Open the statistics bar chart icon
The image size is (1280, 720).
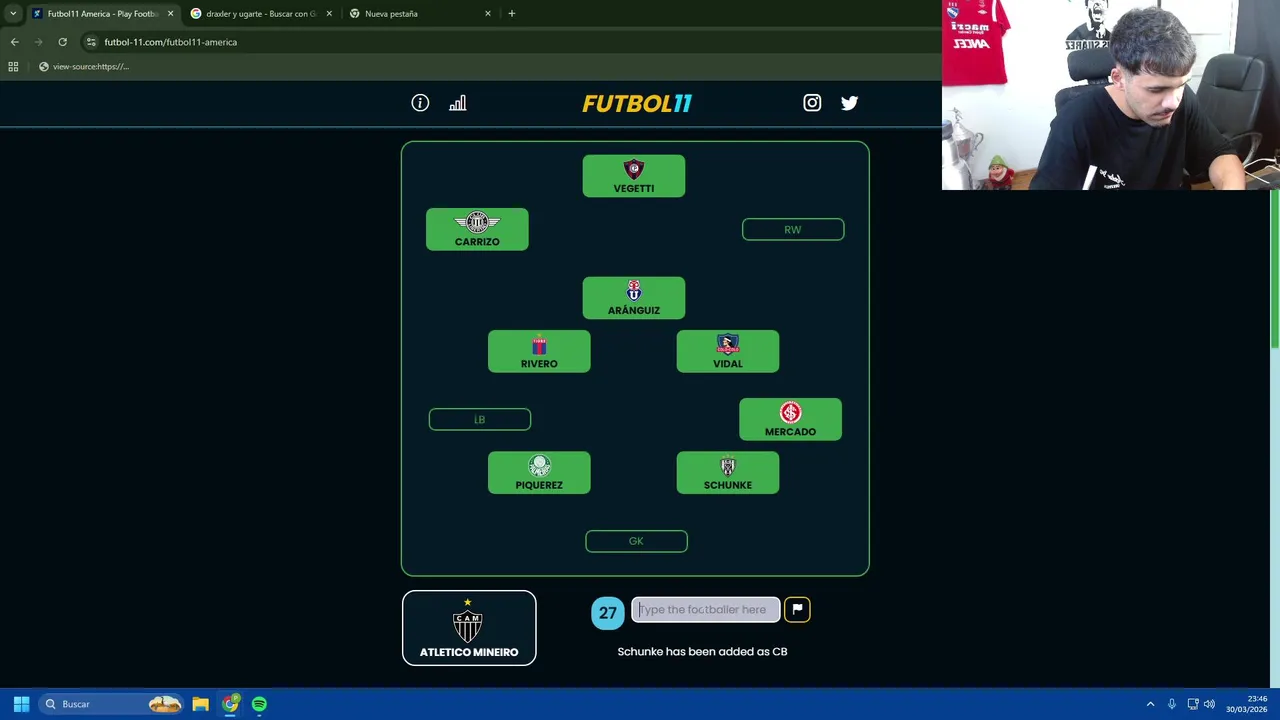pos(457,103)
